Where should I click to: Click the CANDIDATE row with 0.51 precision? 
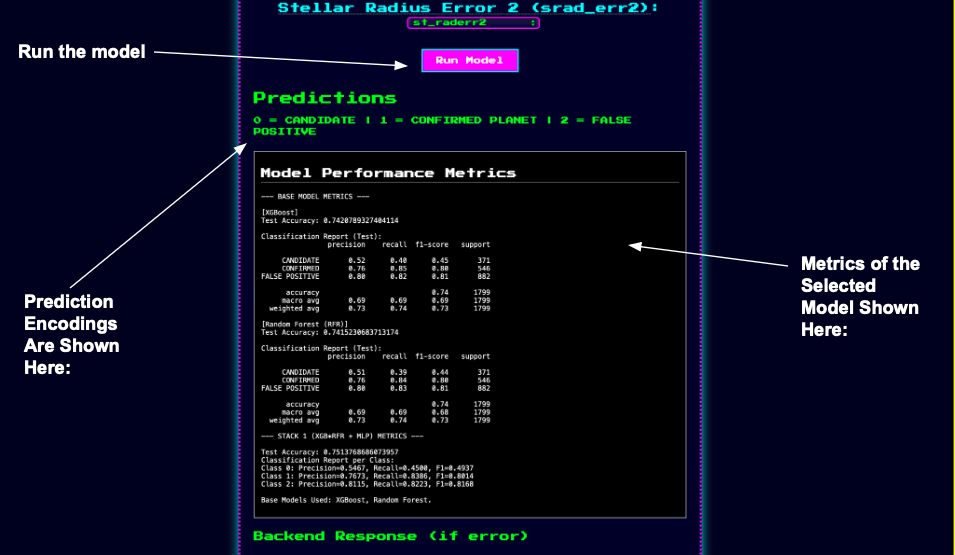click(x=385, y=372)
